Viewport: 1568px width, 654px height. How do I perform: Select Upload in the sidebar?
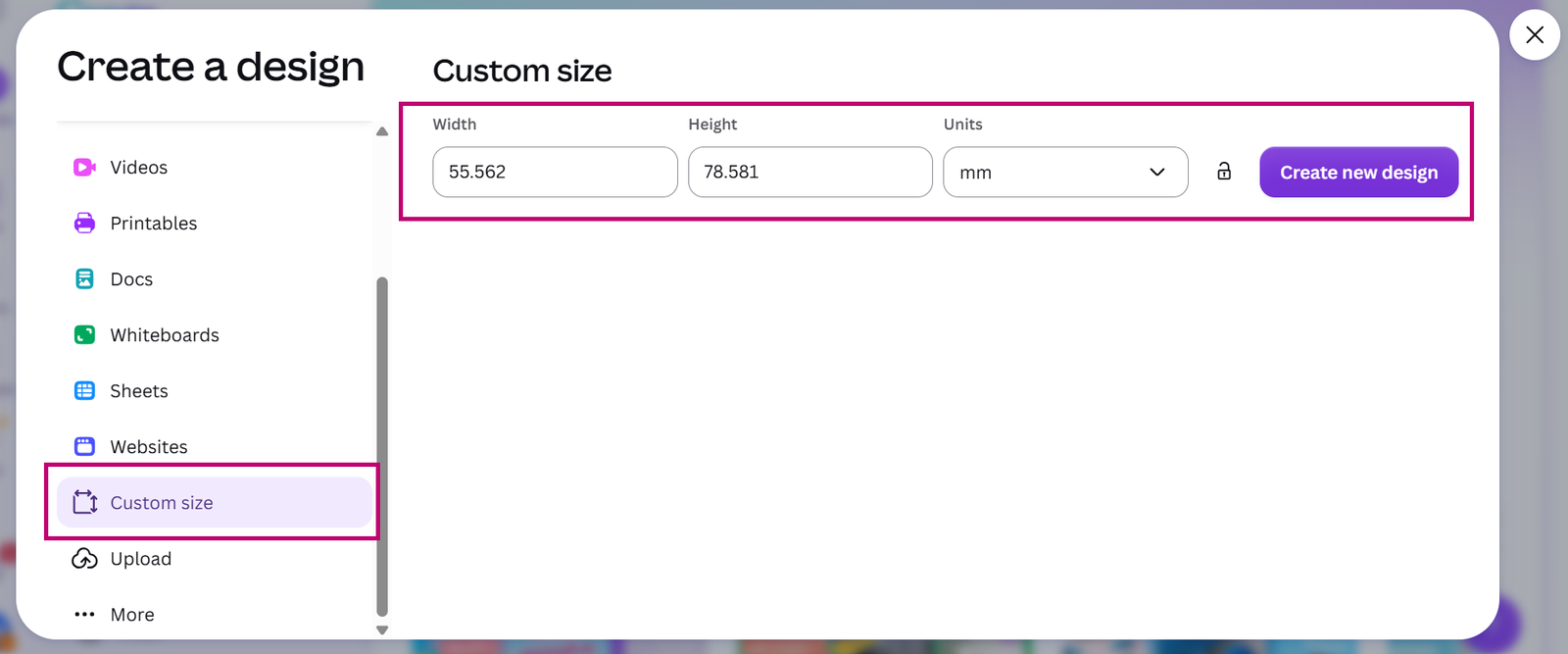pyautogui.click(x=214, y=559)
